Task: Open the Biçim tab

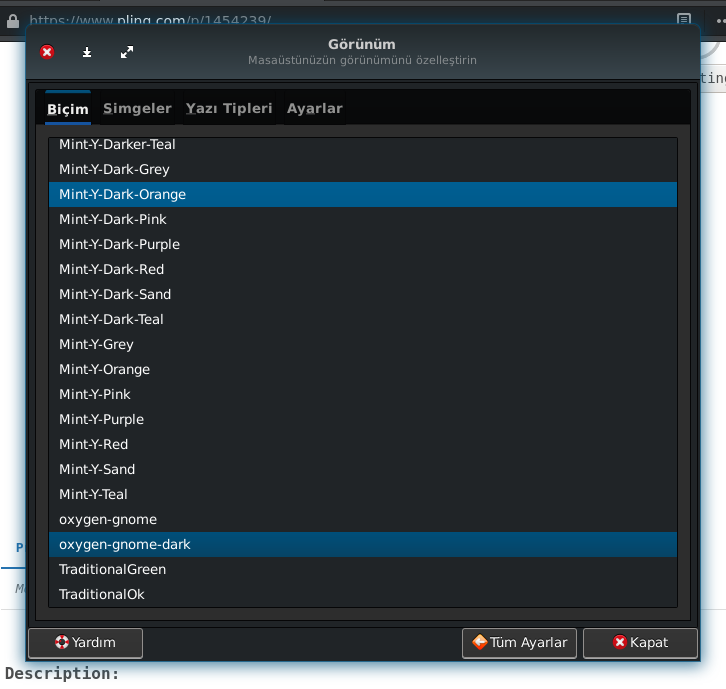Action: (68, 108)
